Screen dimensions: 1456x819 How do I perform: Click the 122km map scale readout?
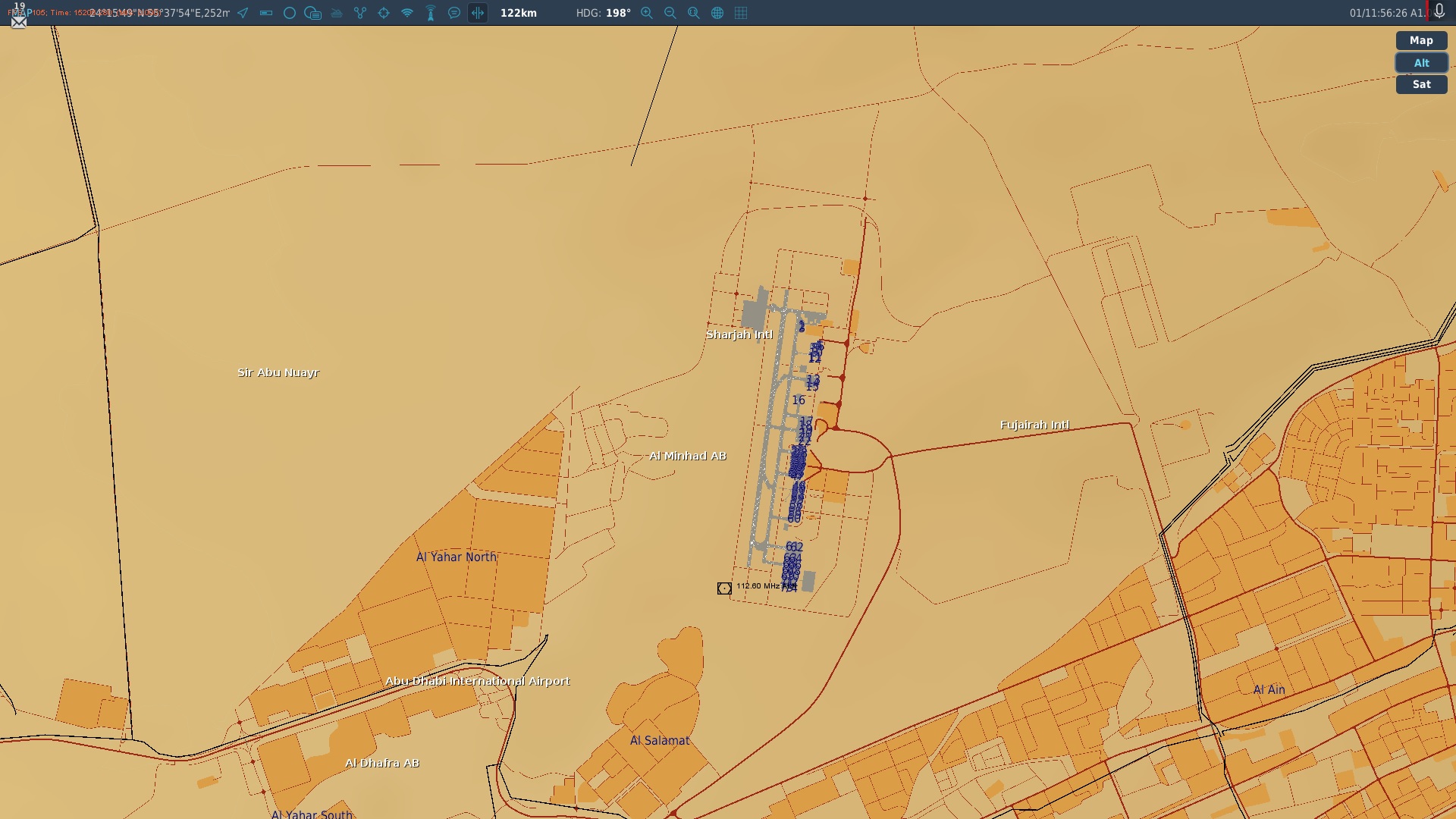click(x=519, y=13)
